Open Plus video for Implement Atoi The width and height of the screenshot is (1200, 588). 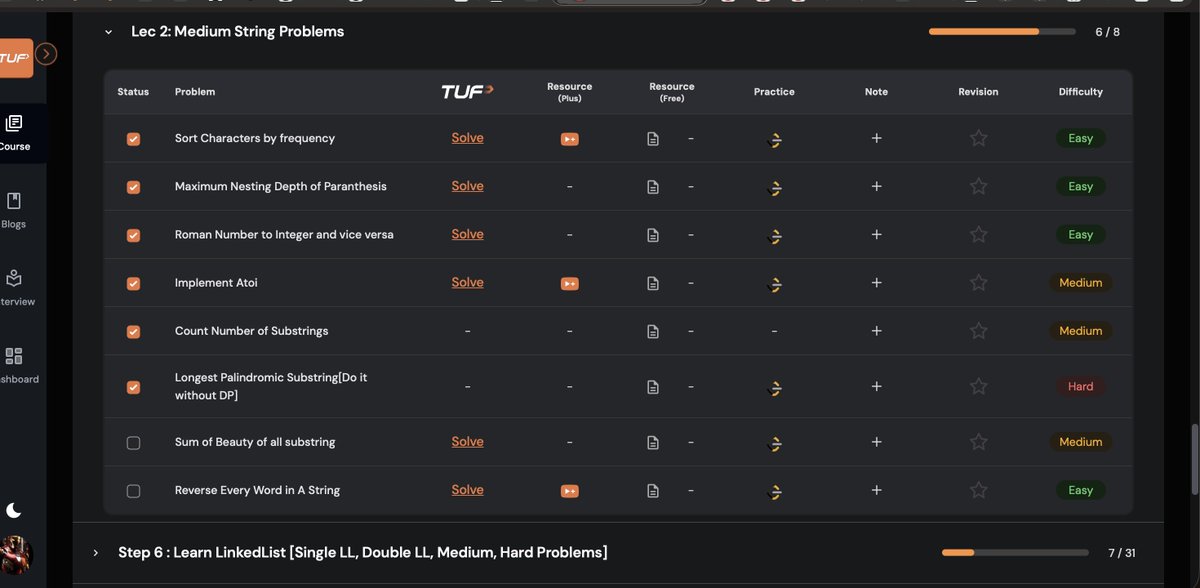[x=569, y=283]
